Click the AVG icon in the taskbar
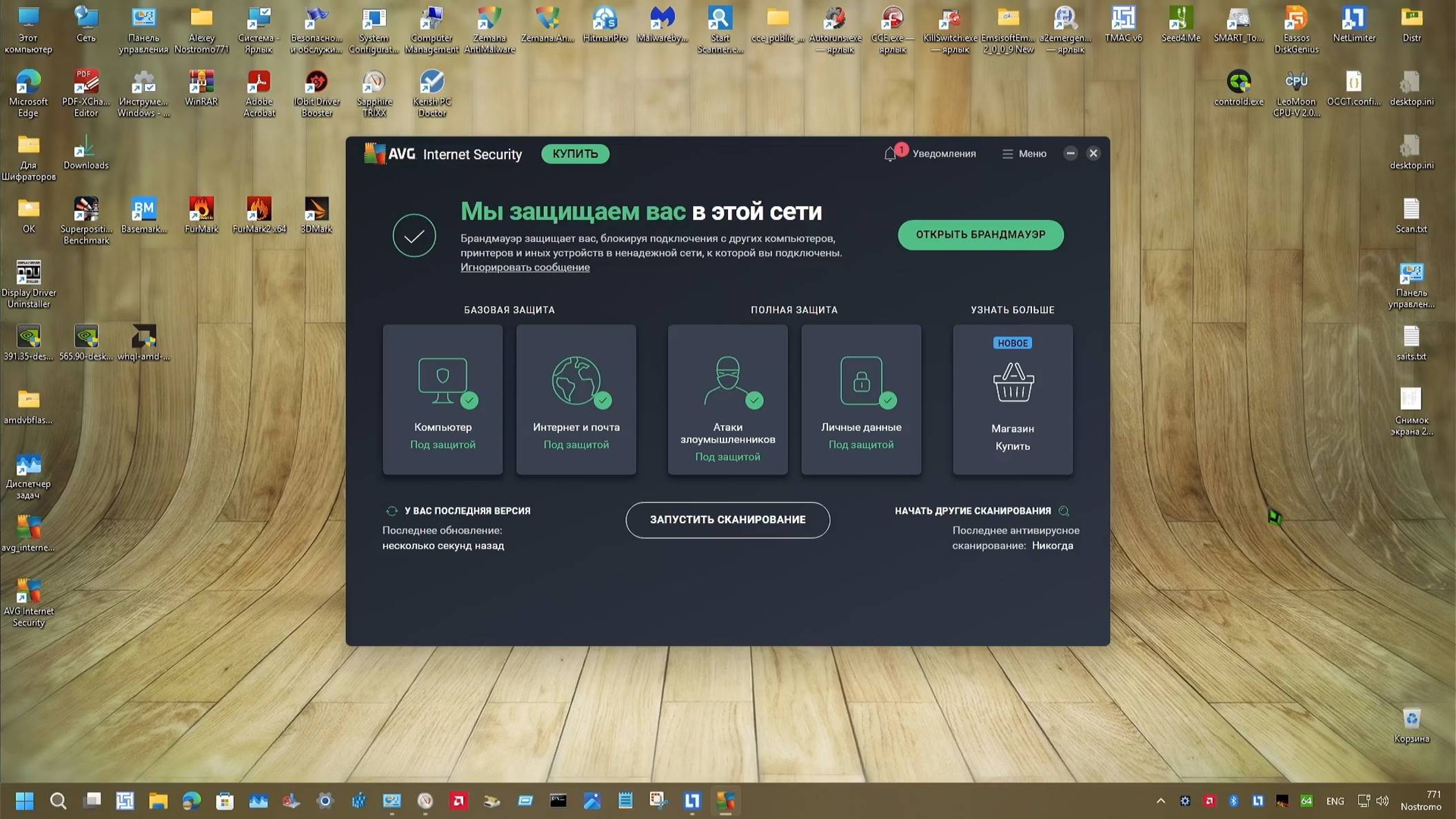1456x819 pixels. pyautogui.click(x=725, y=800)
